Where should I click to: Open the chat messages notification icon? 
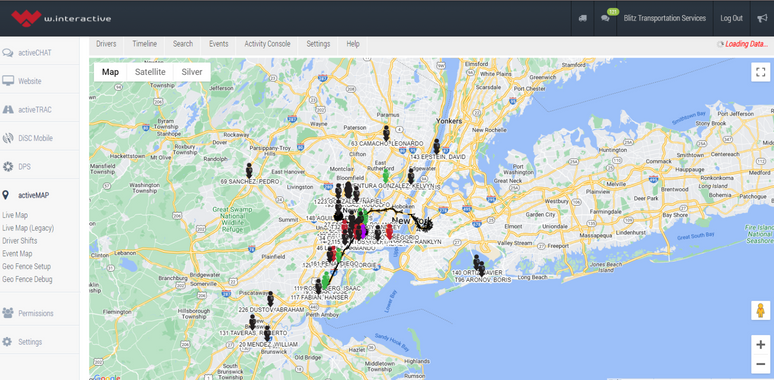(605, 18)
